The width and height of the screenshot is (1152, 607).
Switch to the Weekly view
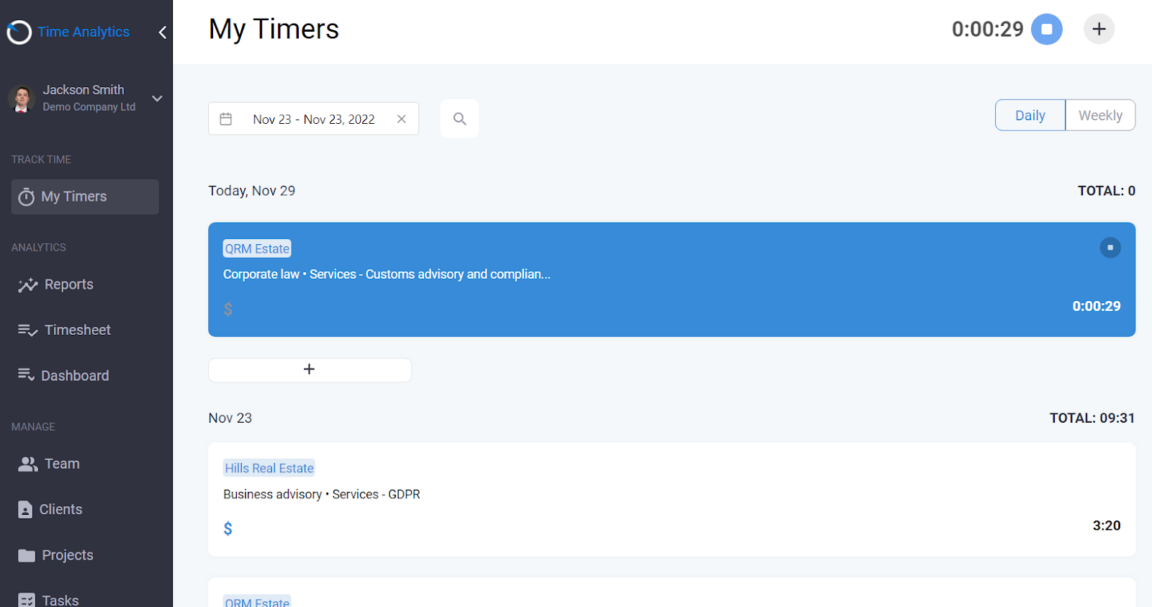(1100, 115)
